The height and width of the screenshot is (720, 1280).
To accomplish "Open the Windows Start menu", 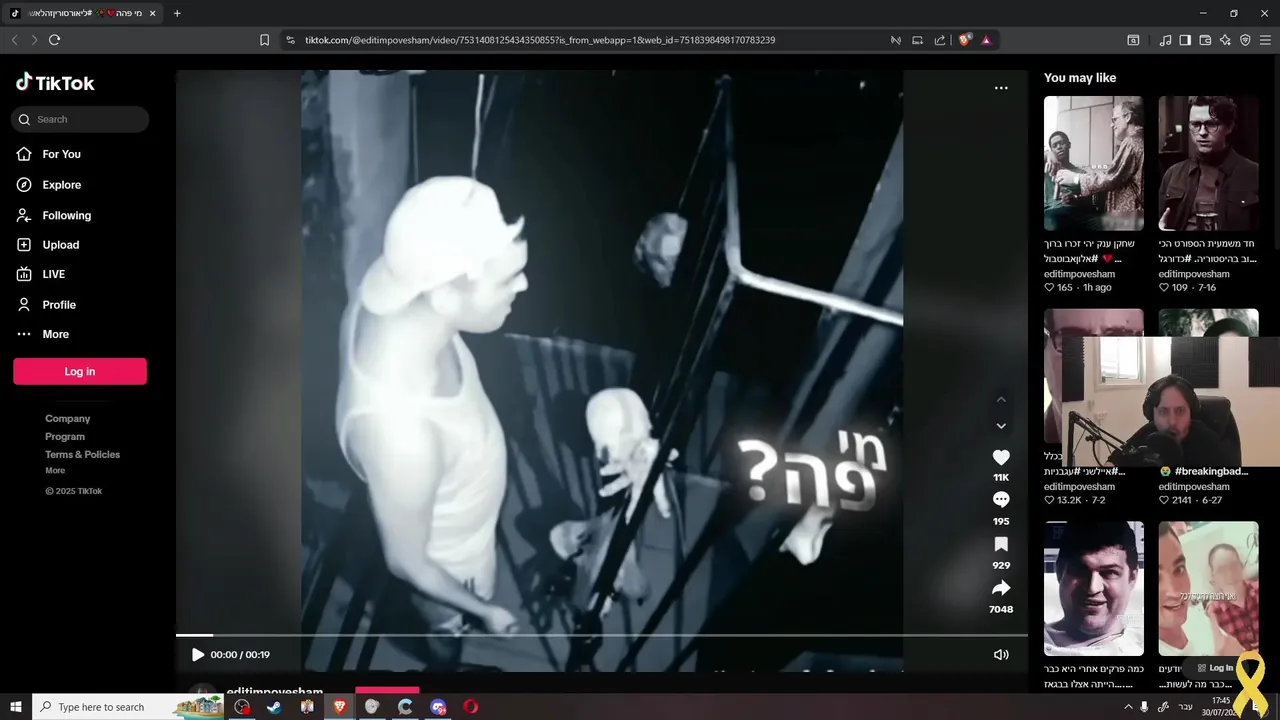I will [15, 707].
